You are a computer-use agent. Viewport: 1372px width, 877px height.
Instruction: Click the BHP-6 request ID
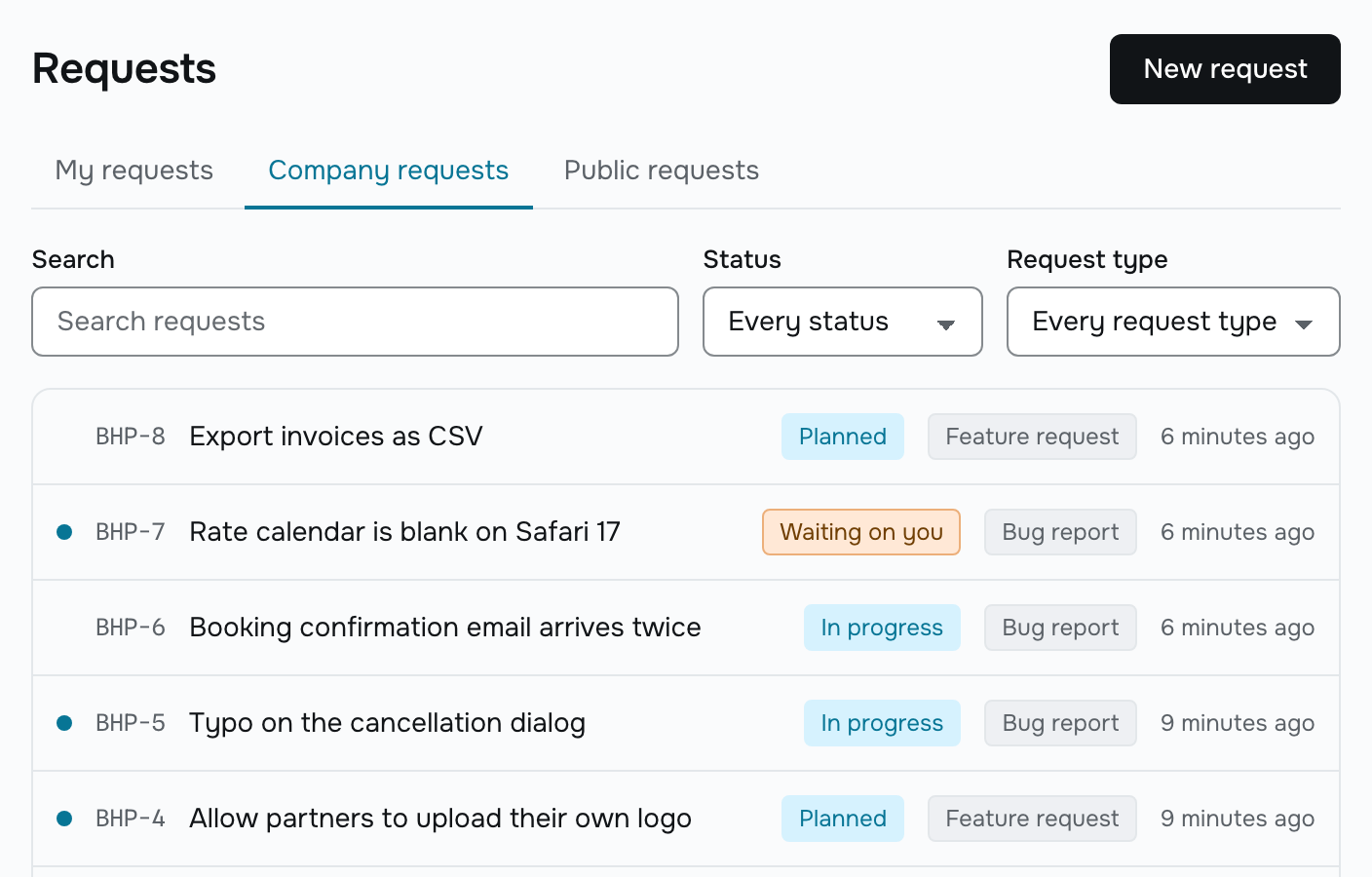pos(131,628)
